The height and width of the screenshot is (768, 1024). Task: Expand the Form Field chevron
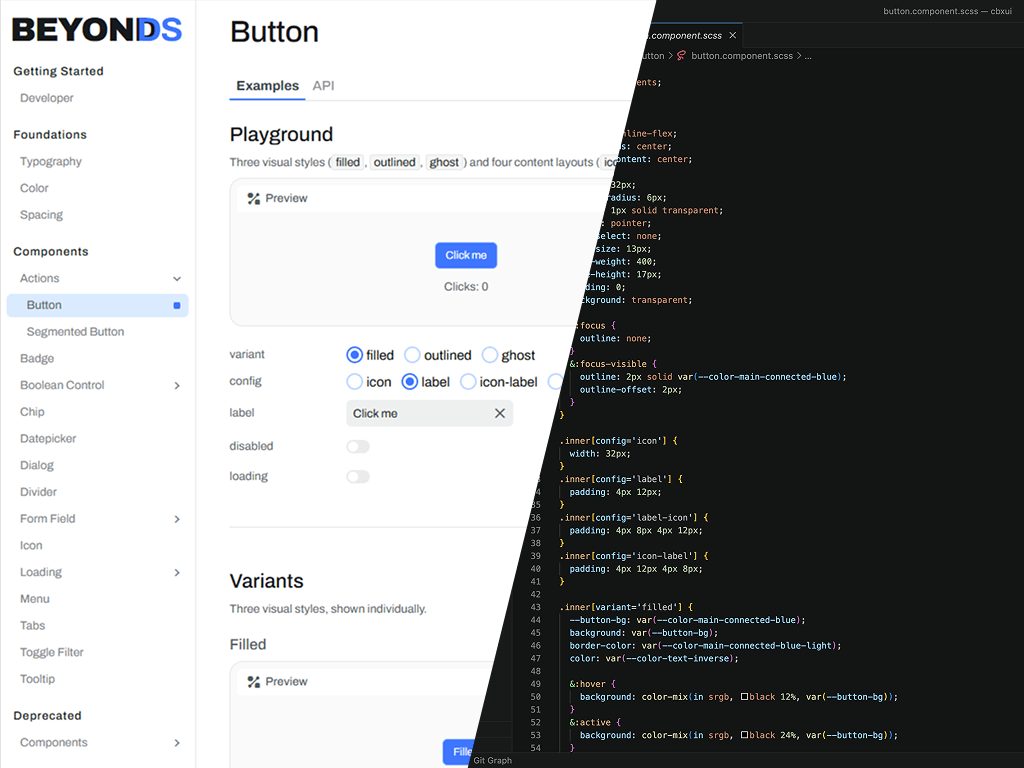tap(177, 519)
